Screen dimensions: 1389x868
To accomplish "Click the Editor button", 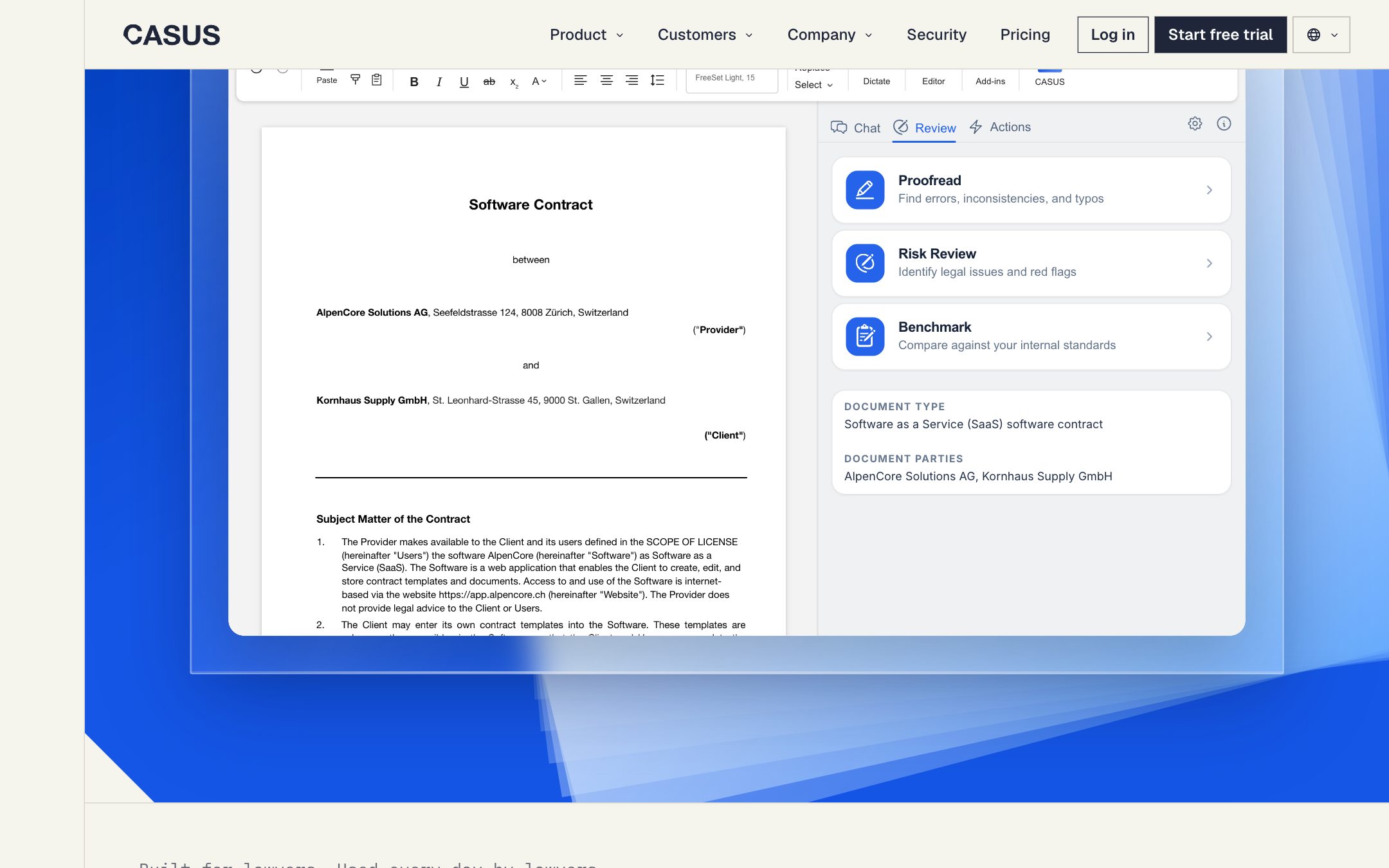I will click(933, 81).
